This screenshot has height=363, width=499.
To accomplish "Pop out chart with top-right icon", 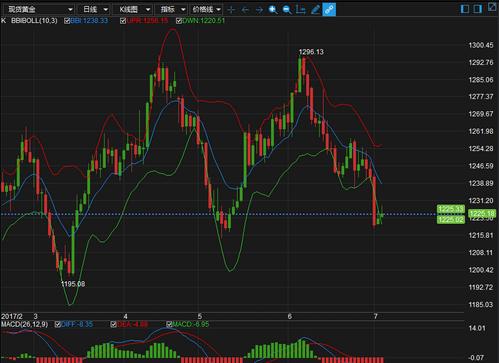I will point(493,7).
